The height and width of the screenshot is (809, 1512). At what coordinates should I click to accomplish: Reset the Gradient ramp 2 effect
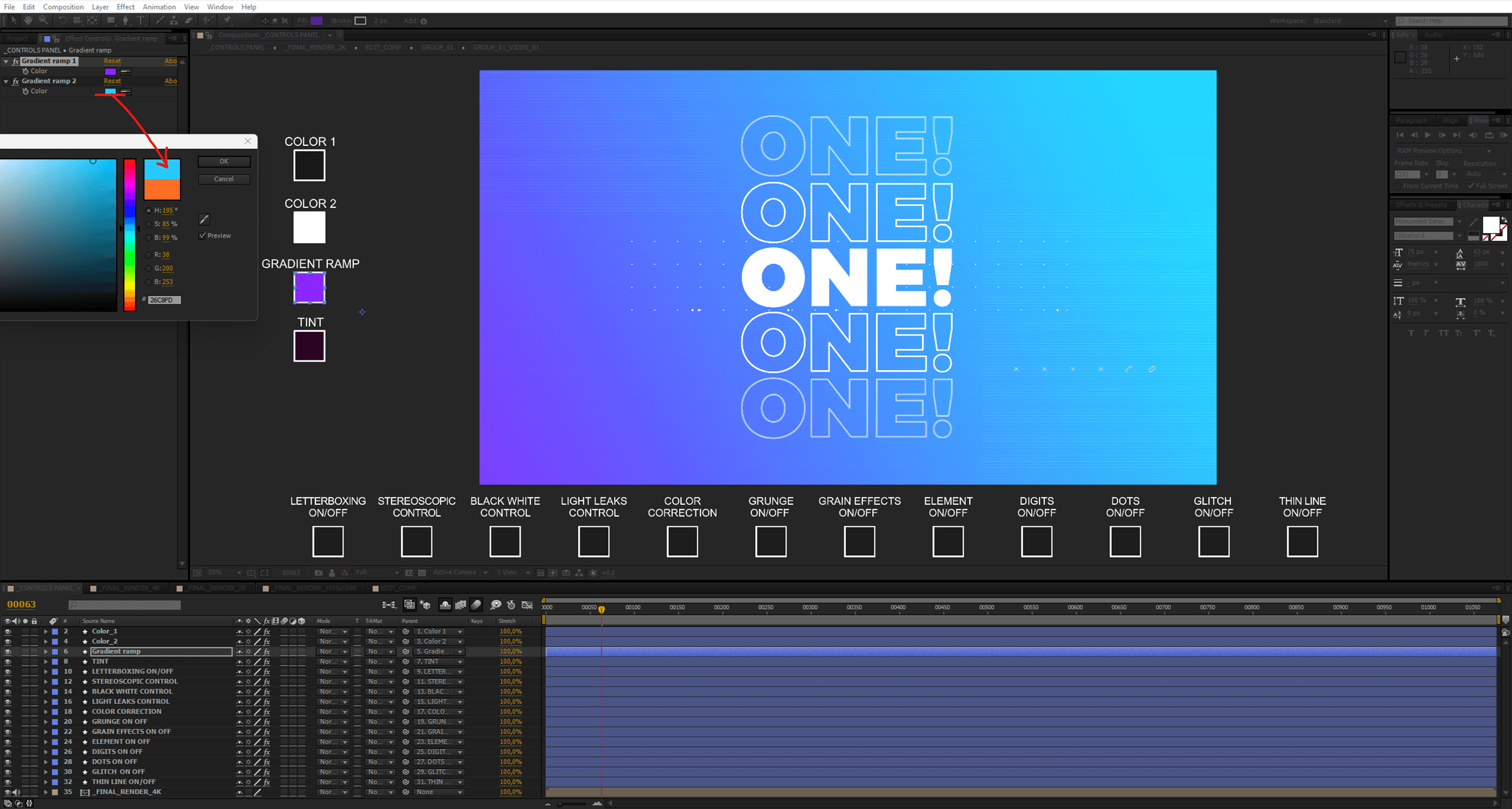(112, 81)
